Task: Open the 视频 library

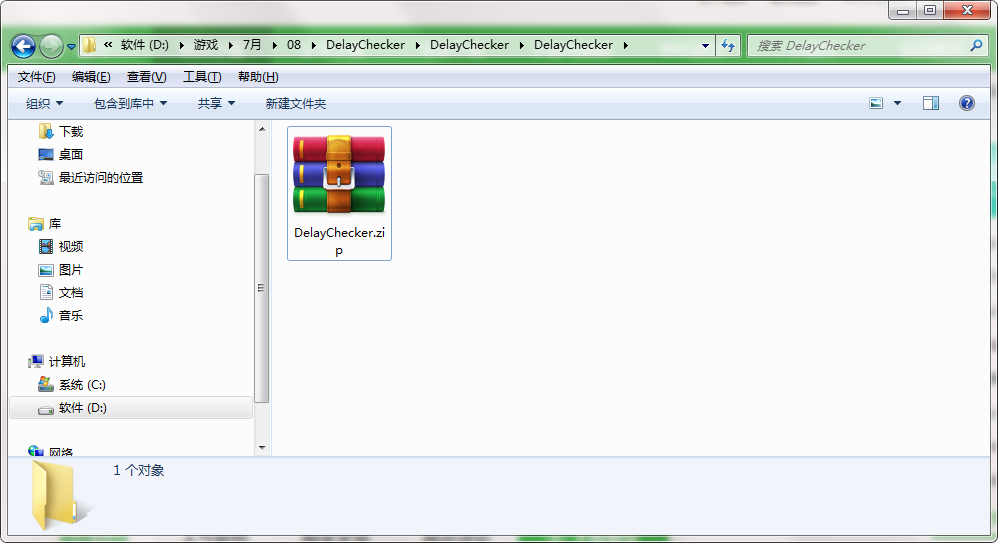Action: click(71, 246)
